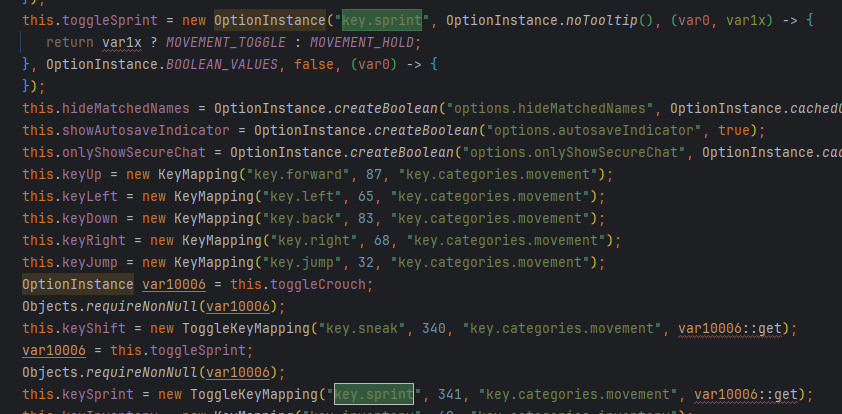Click highlighted "key.sprint" on the toggleSprint line
Screen dimensions: 842x414
pos(382,20)
